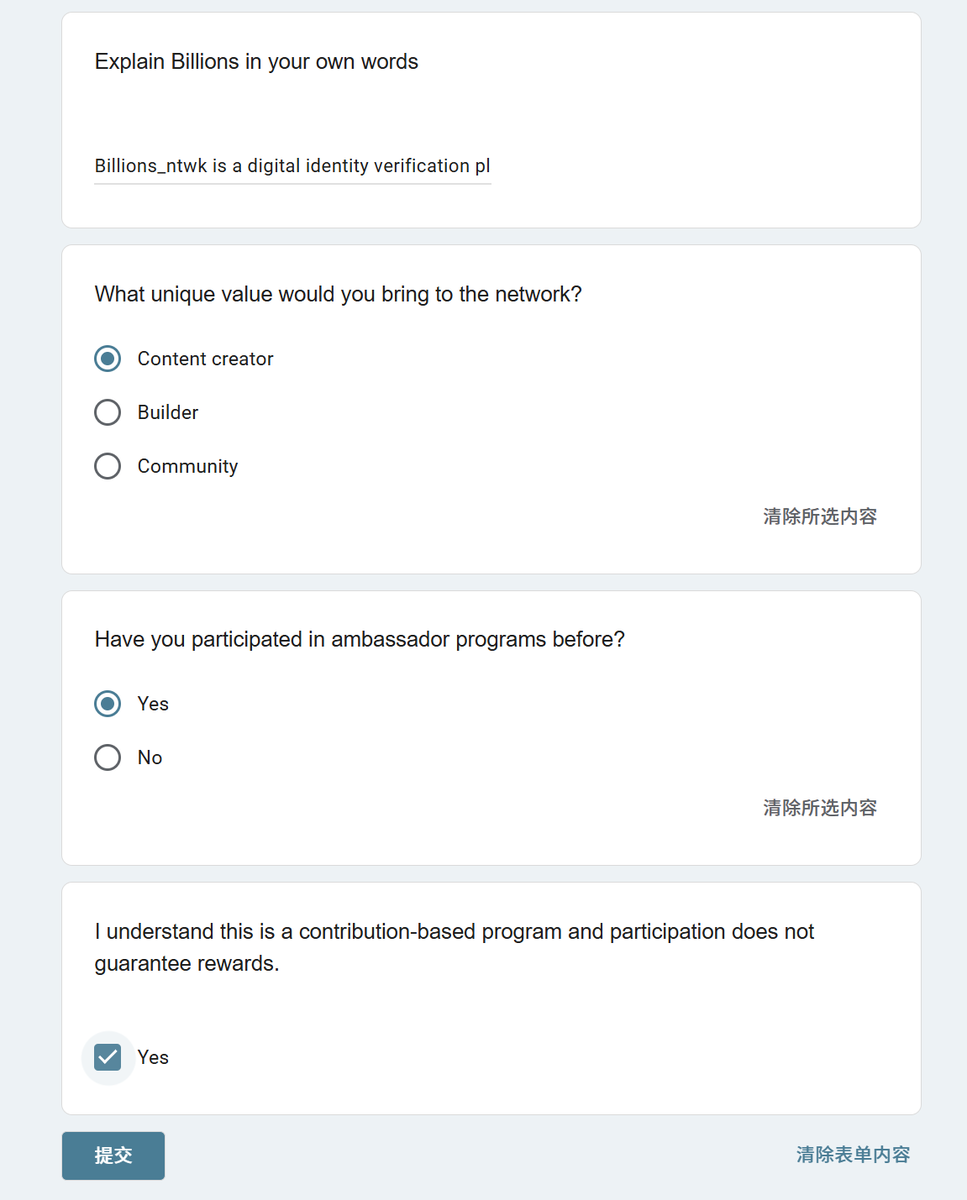Click the 'Explain Billions in your own words' heading
Screen dimensions: 967x1200
(256, 62)
